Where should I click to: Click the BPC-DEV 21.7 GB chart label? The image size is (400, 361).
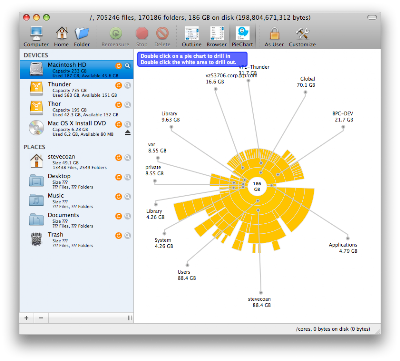pos(343,117)
